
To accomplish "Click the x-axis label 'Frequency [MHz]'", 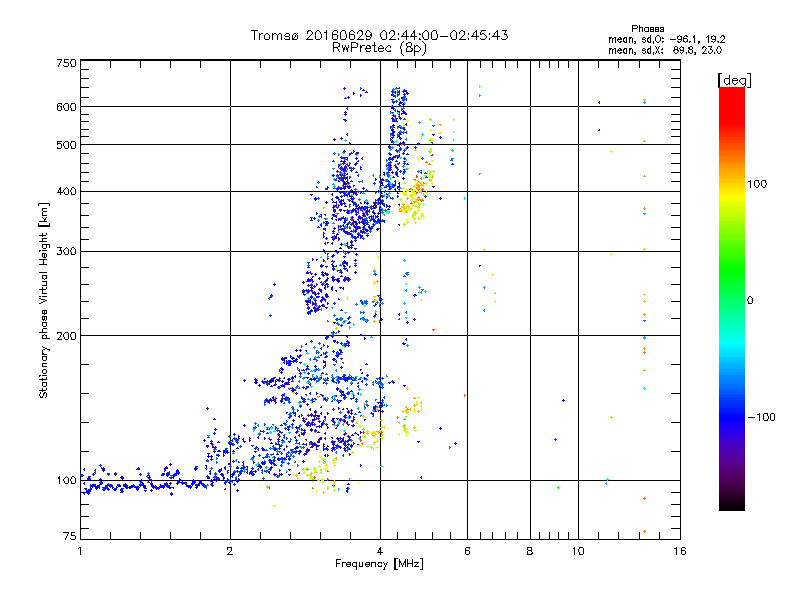I will [x=379, y=564].
